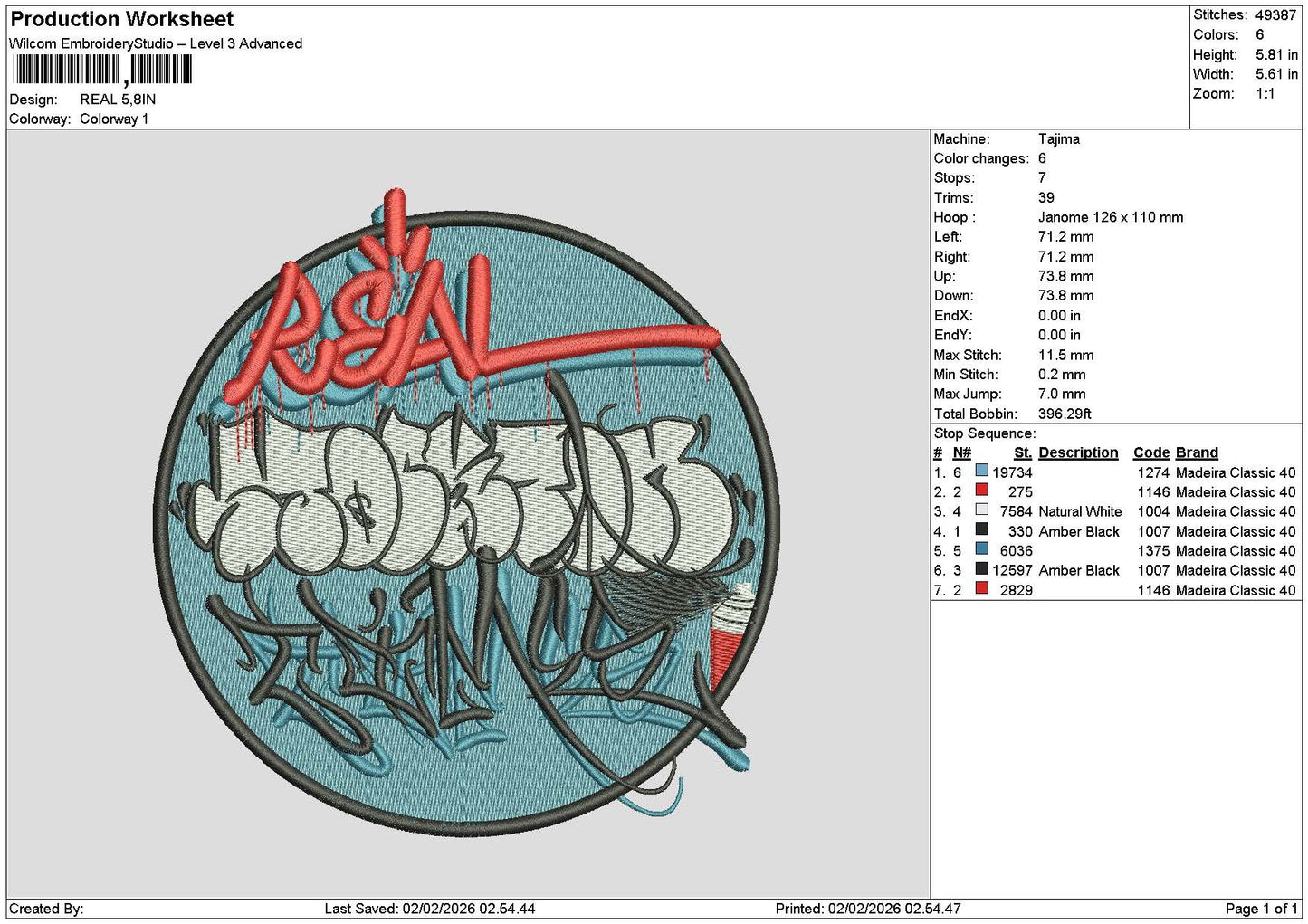Select thread code 1274
The image size is (1308, 924).
pyautogui.click(x=1153, y=472)
